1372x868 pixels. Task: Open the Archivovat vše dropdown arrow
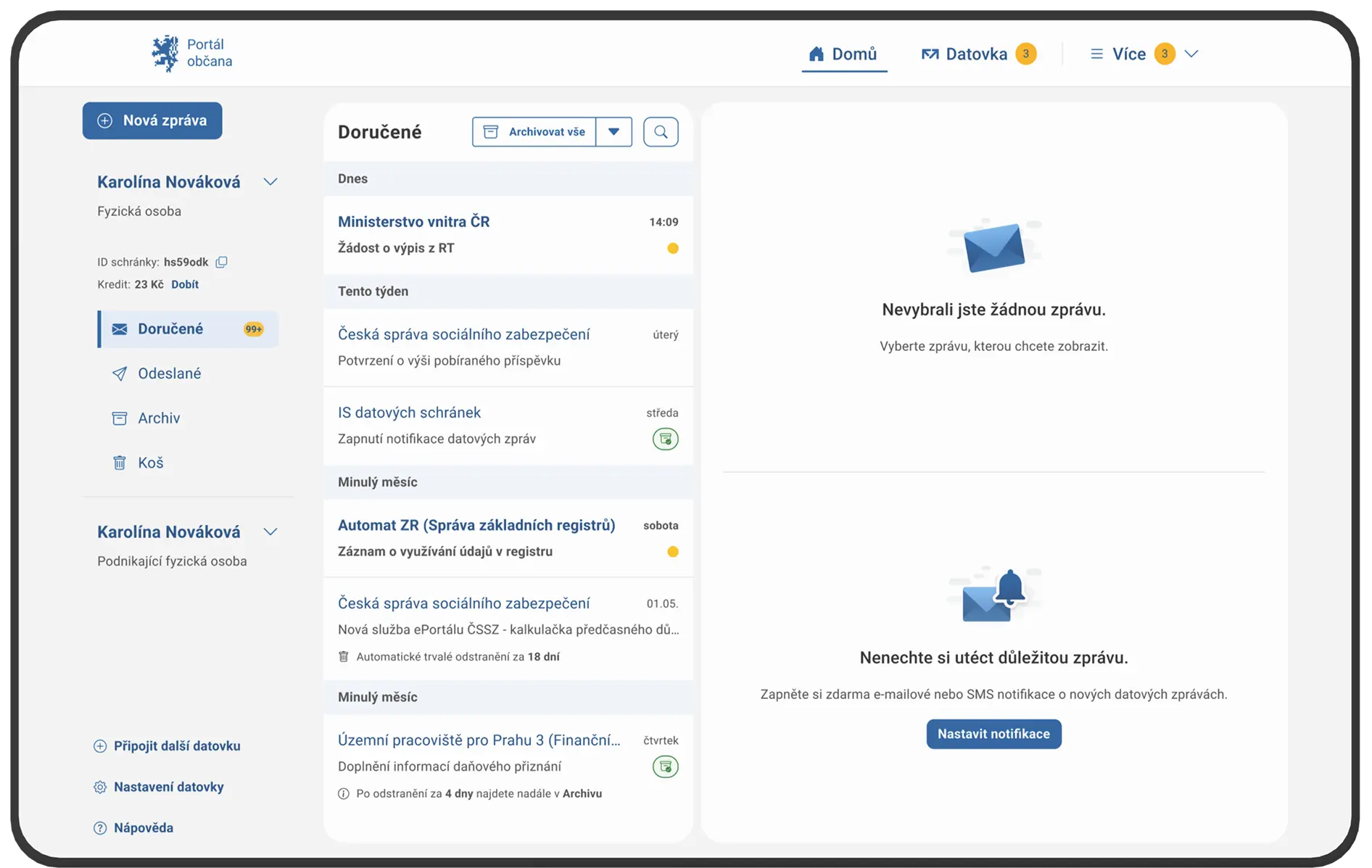click(x=613, y=132)
